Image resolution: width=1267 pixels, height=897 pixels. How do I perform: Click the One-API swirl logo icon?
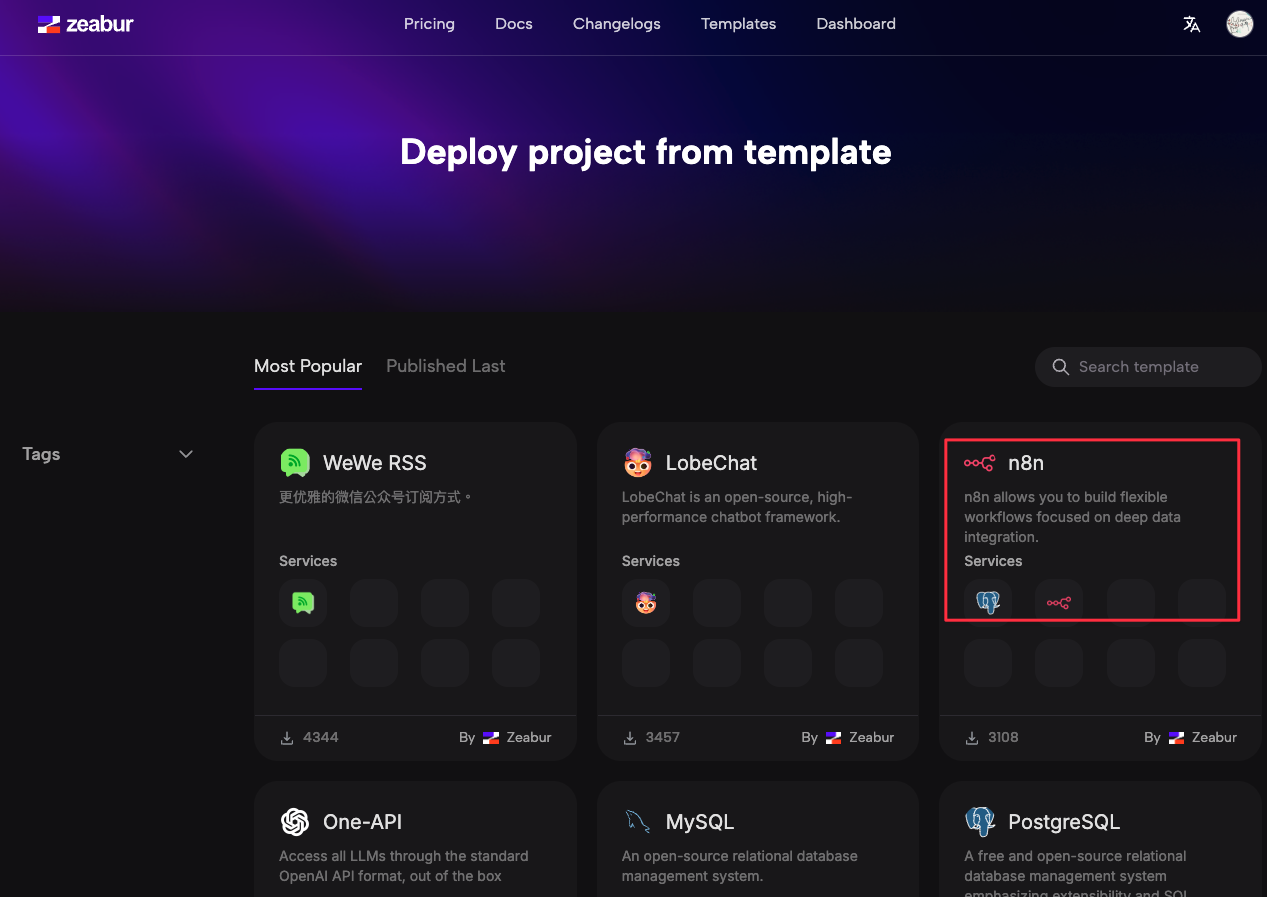tap(295, 821)
